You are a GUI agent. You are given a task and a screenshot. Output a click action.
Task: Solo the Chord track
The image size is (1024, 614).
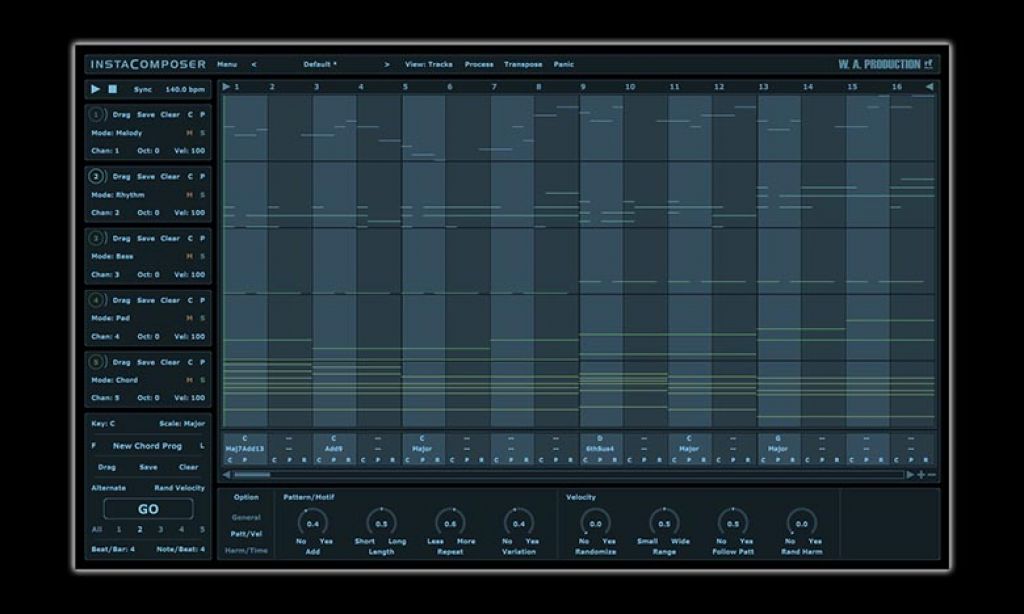coord(202,380)
